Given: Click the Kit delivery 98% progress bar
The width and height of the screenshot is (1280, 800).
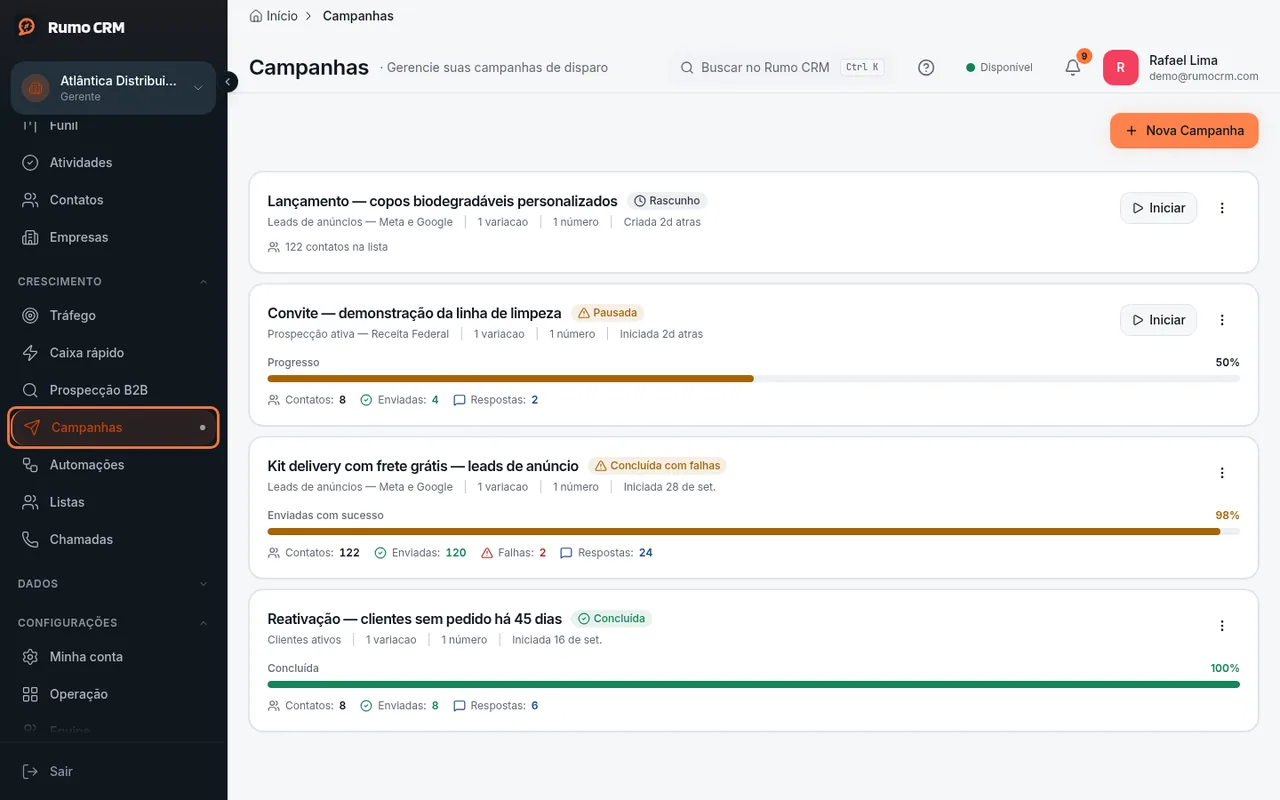Looking at the screenshot, I should (754, 532).
